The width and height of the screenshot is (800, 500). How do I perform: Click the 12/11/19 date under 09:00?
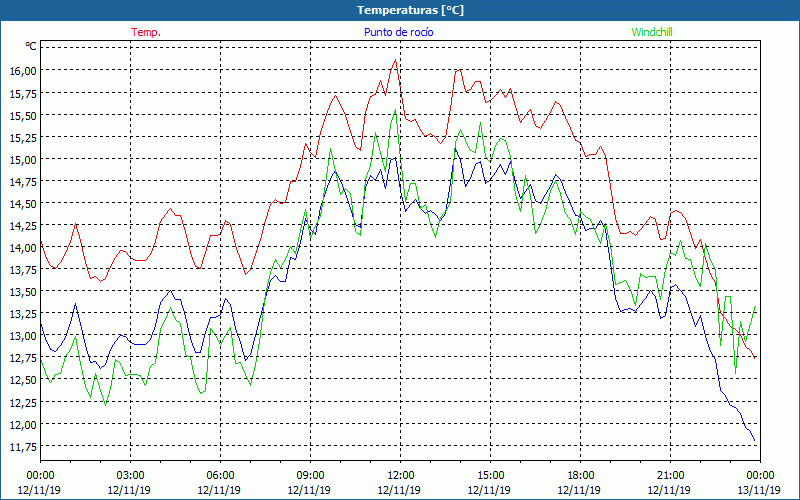click(x=309, y=490)
